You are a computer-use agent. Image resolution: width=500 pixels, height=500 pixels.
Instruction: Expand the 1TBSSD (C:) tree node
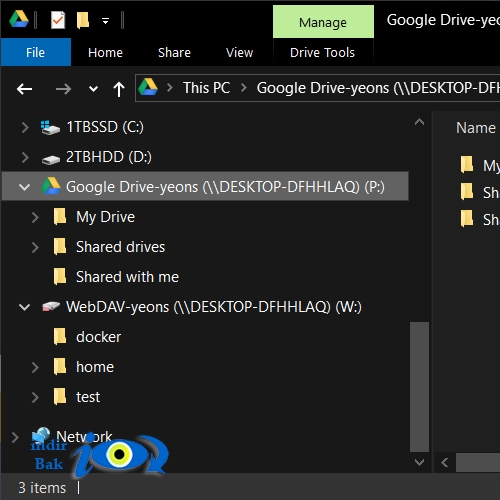point(25,127)
